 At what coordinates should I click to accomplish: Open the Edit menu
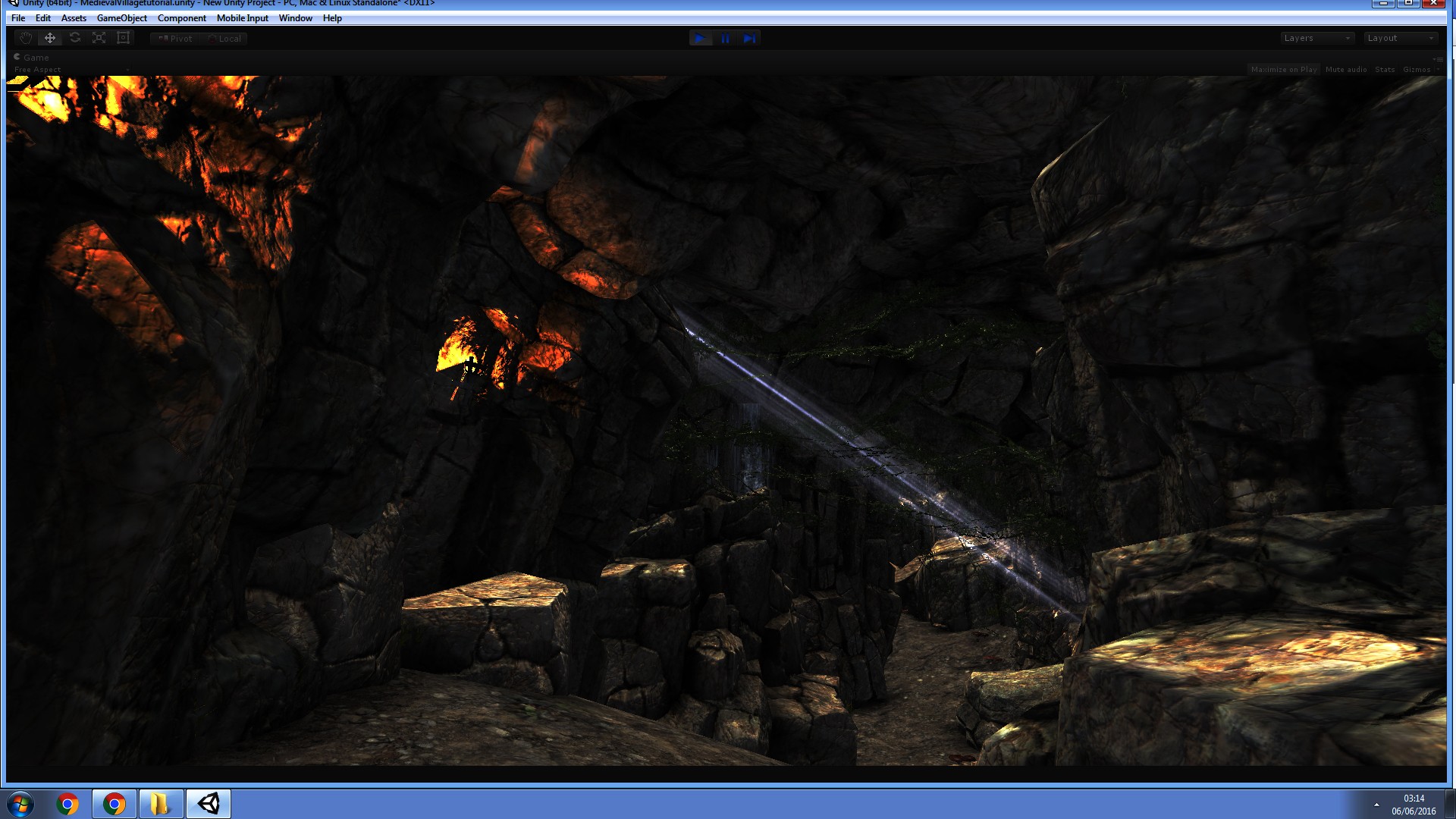(43, 18)
